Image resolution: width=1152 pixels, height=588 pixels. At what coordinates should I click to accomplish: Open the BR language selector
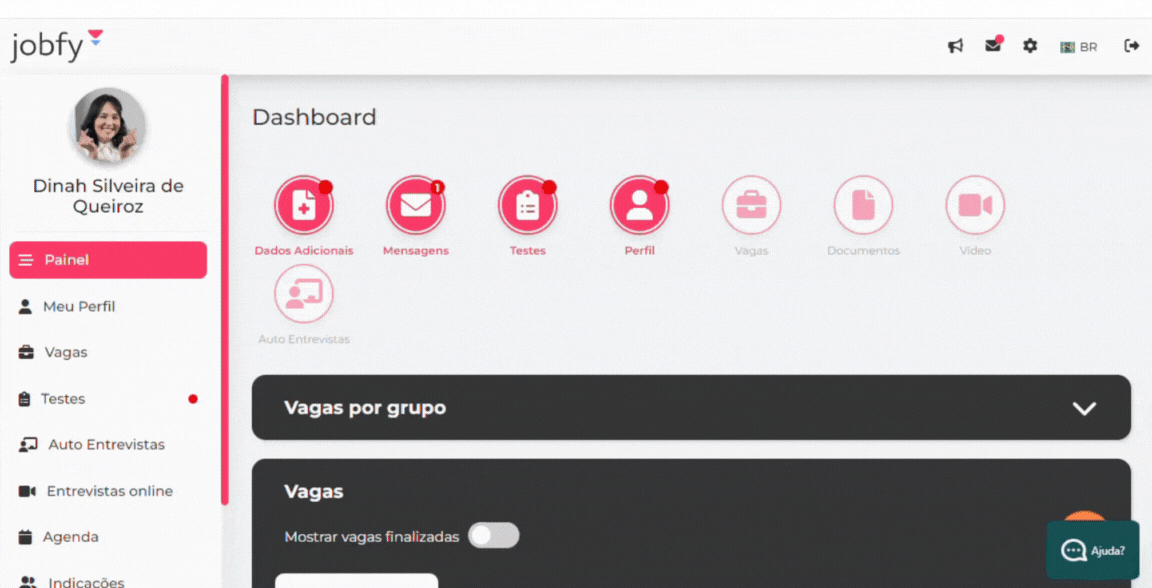[x=1079, y=47]
